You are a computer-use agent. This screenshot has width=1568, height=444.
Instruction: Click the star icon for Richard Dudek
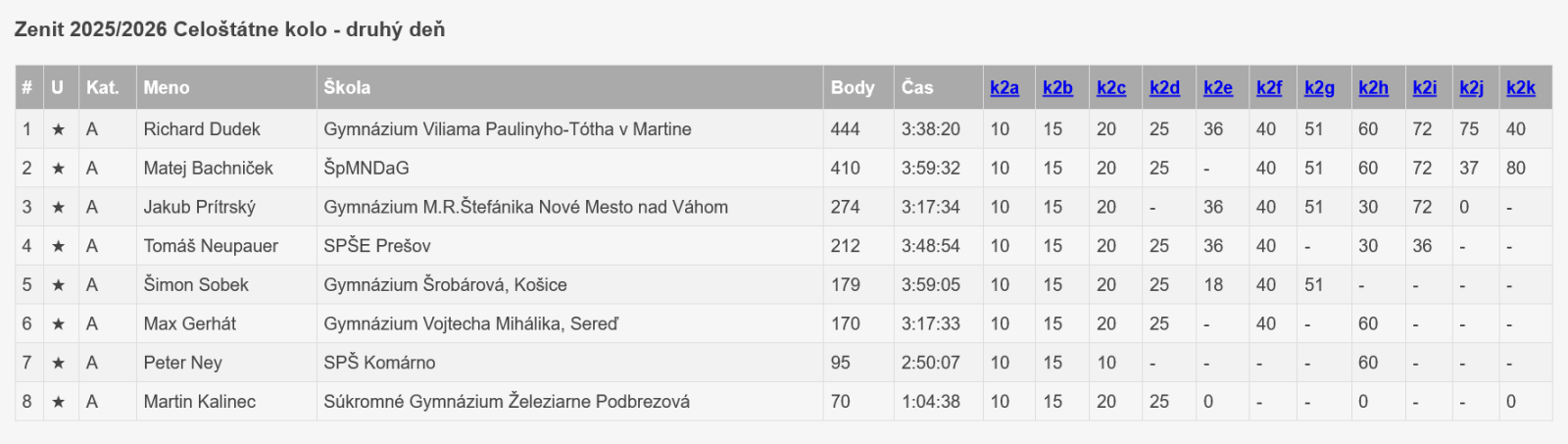click(x=58, y=129)
